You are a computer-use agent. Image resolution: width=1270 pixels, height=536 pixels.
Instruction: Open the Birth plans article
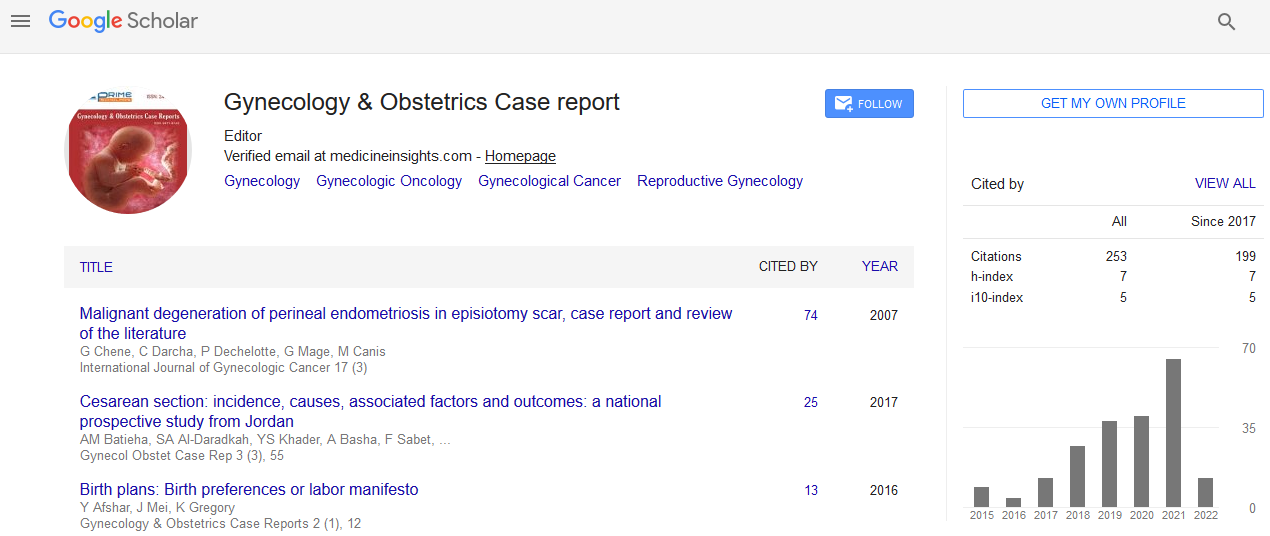pos(249,490)
